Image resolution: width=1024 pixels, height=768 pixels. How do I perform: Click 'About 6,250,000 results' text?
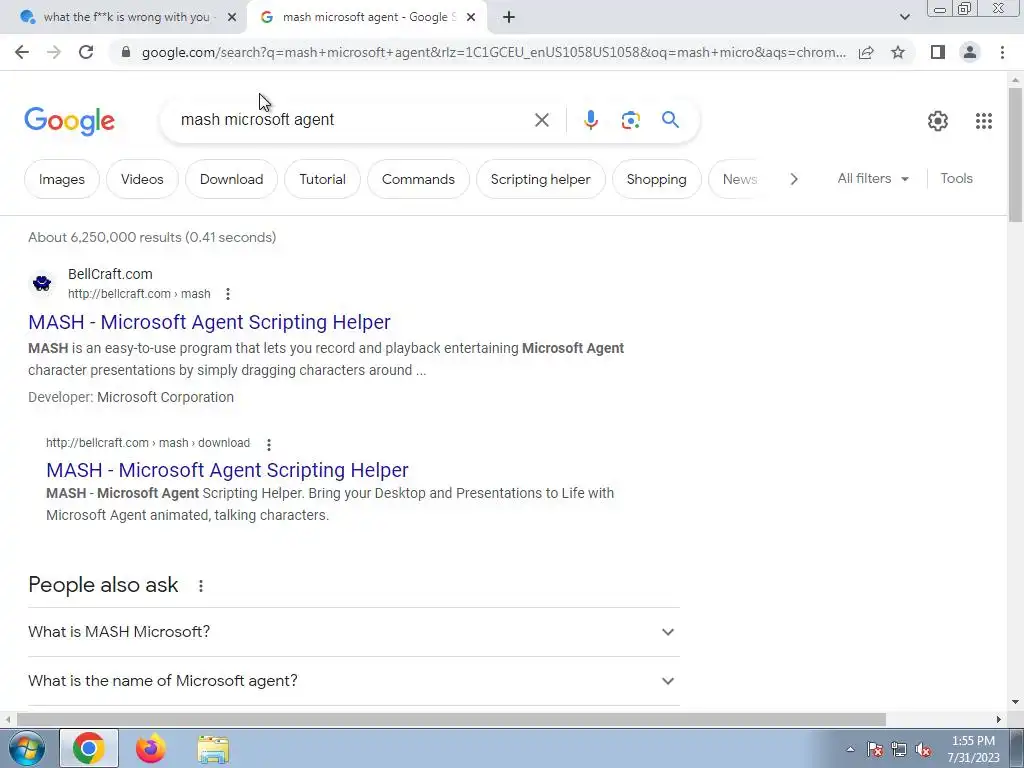152,237
